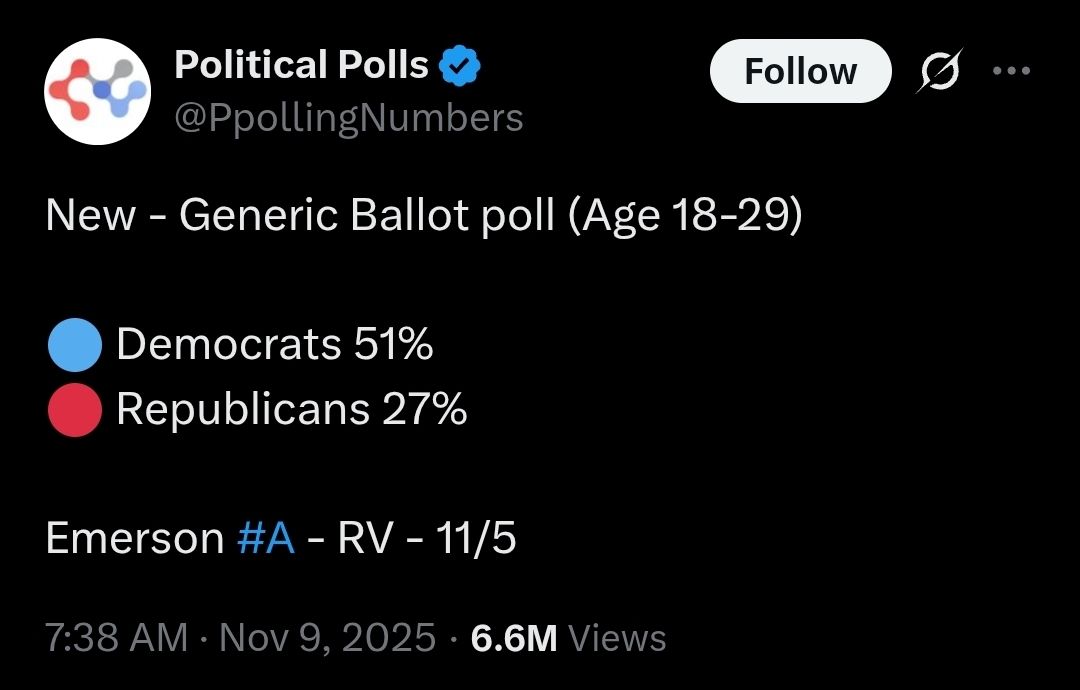Click the 7:38 AM timestamp

117,638
